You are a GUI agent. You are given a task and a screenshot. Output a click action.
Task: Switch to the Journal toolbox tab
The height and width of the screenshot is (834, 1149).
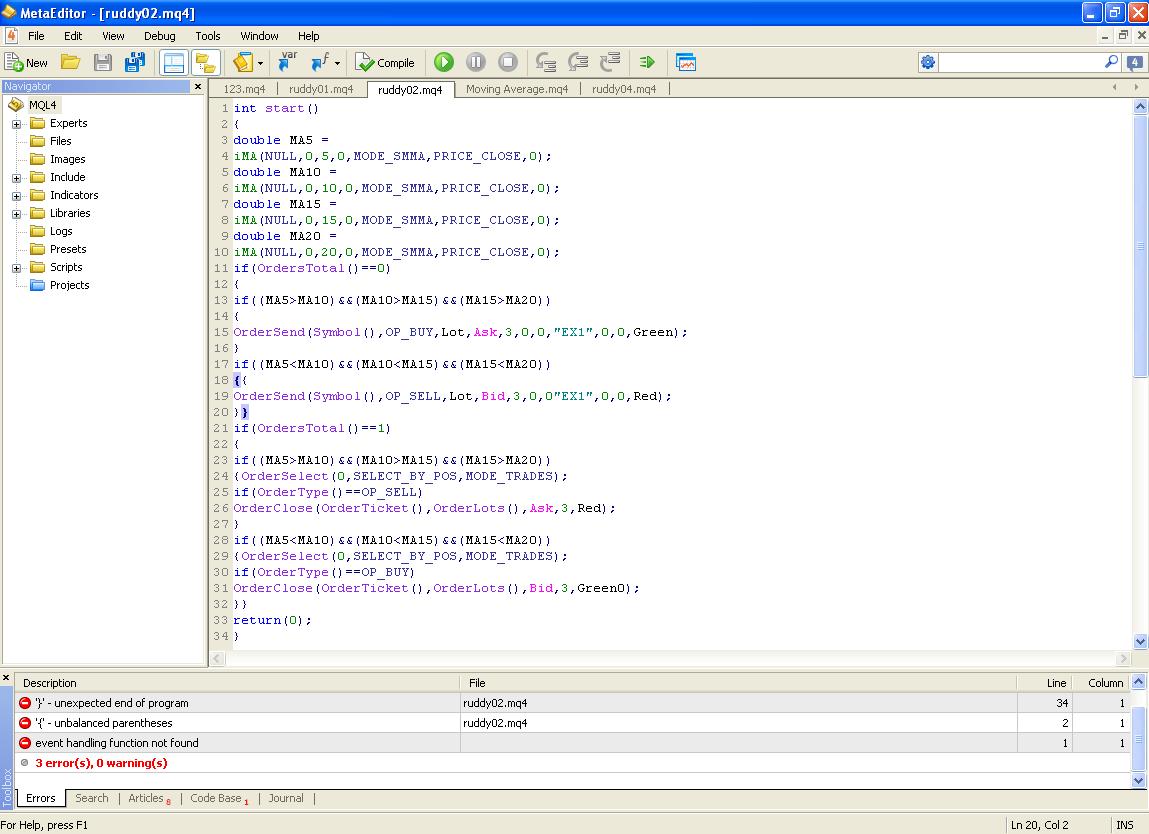point(286,798)
